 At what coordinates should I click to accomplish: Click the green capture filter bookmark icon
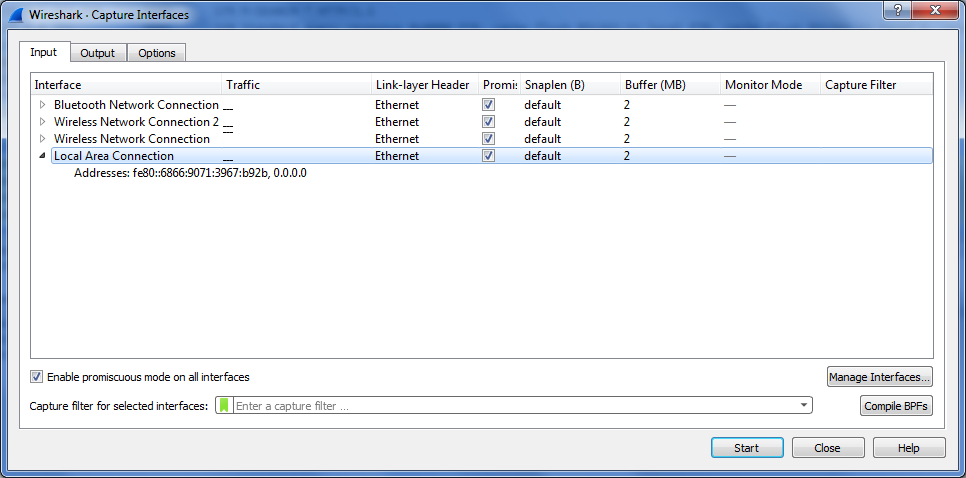click(224, 405)
